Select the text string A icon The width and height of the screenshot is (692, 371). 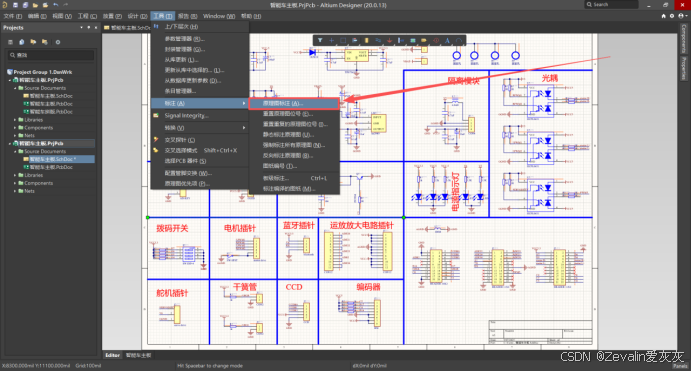[x=447, y=40]
